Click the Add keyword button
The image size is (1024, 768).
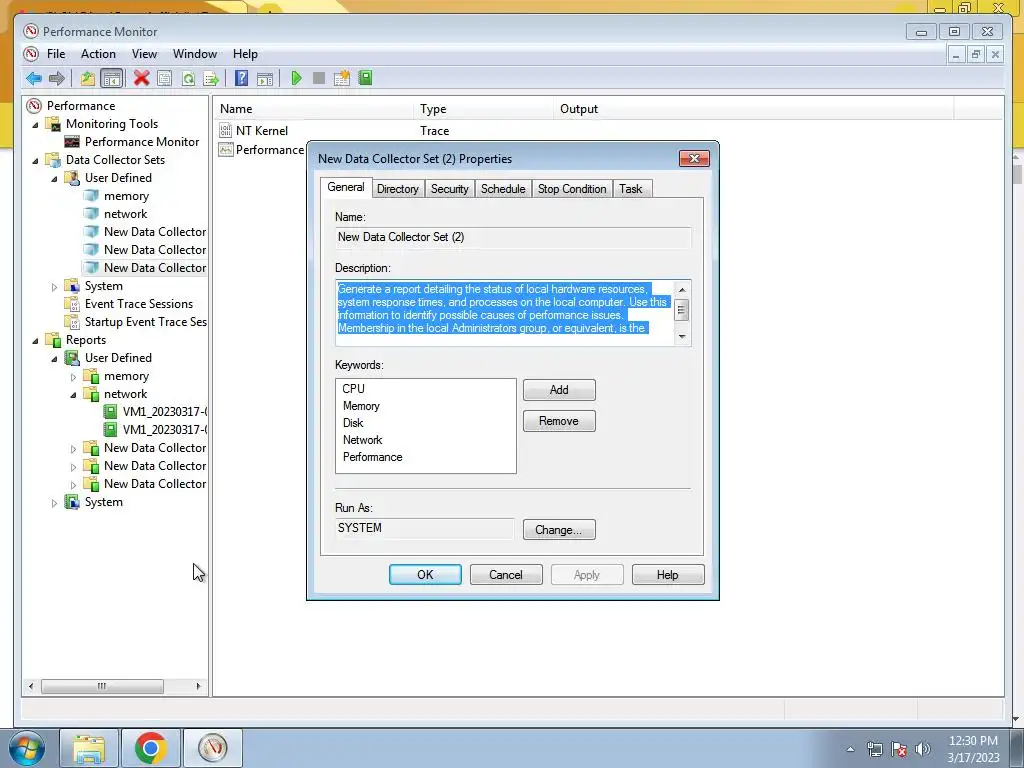coord(559,390)
